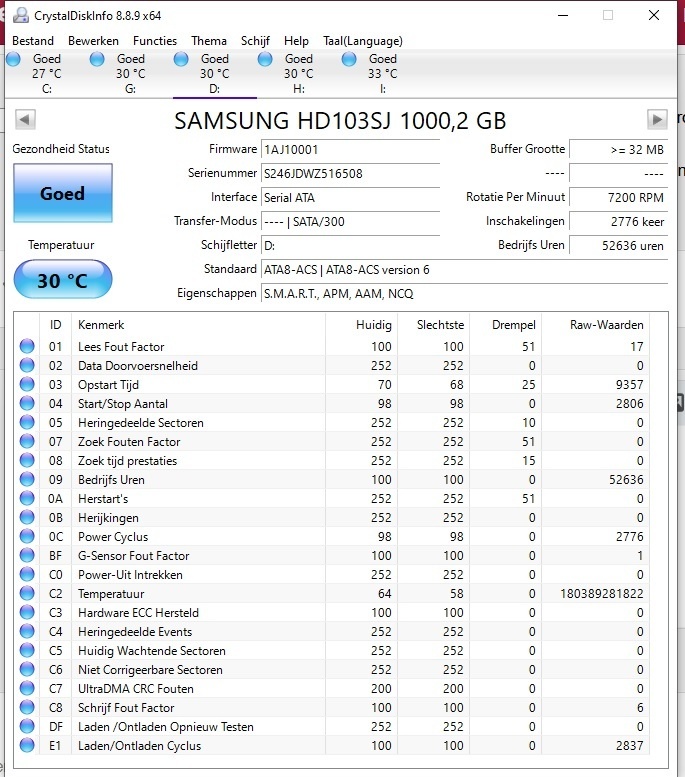Open the Schijf menu
The height and width of the screenshot is (777, 685).
(x=255, y=41)
